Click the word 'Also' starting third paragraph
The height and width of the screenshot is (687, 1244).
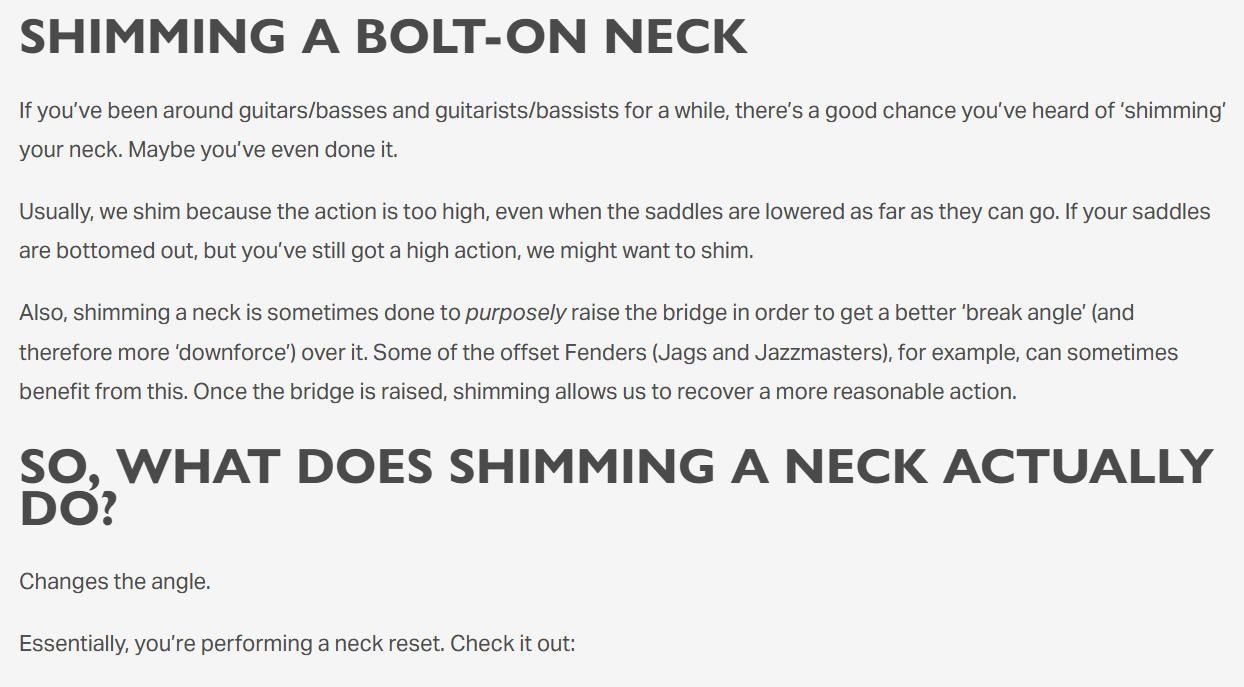[40, 313]
